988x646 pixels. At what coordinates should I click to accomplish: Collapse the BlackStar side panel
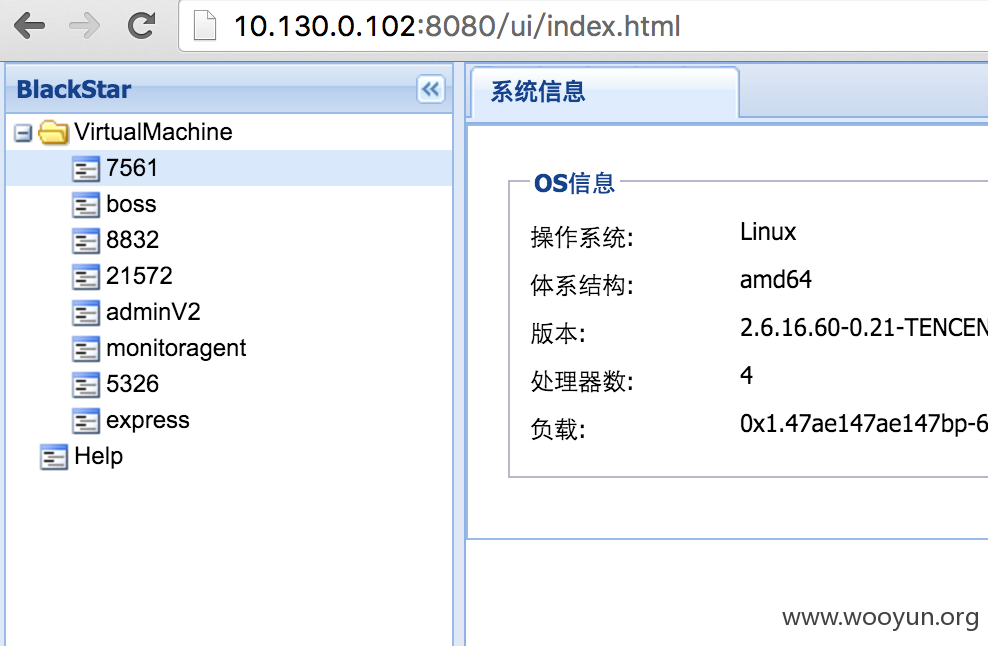431,89
